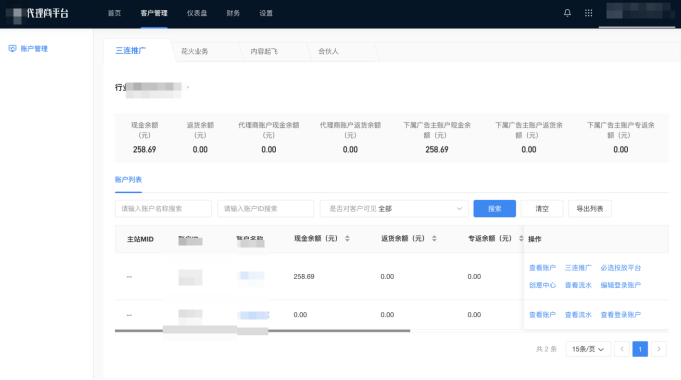
Task: Go to 首页 in top navigation
Action: coord(115,13)
